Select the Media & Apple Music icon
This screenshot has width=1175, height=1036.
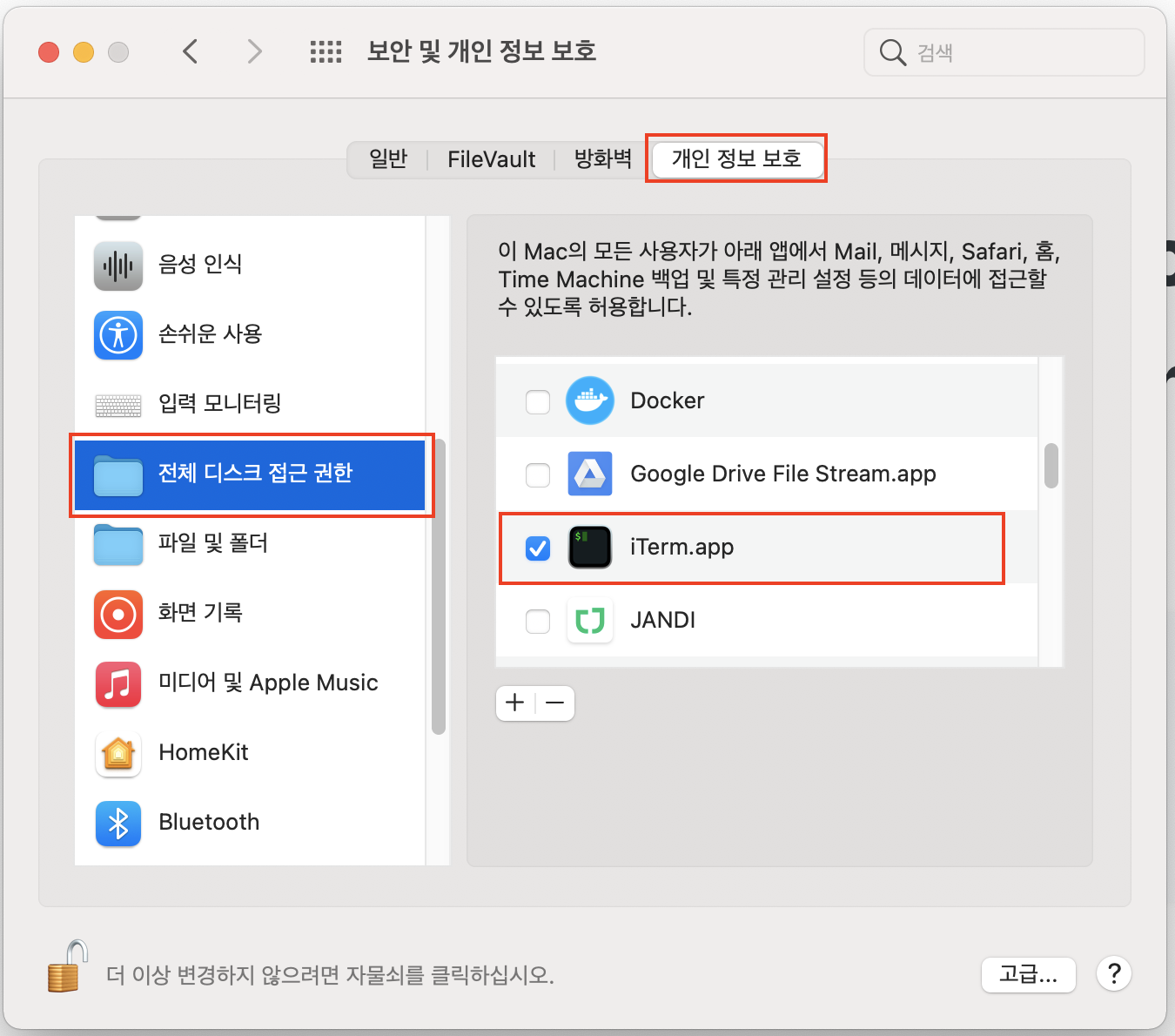tap(118, 683)
